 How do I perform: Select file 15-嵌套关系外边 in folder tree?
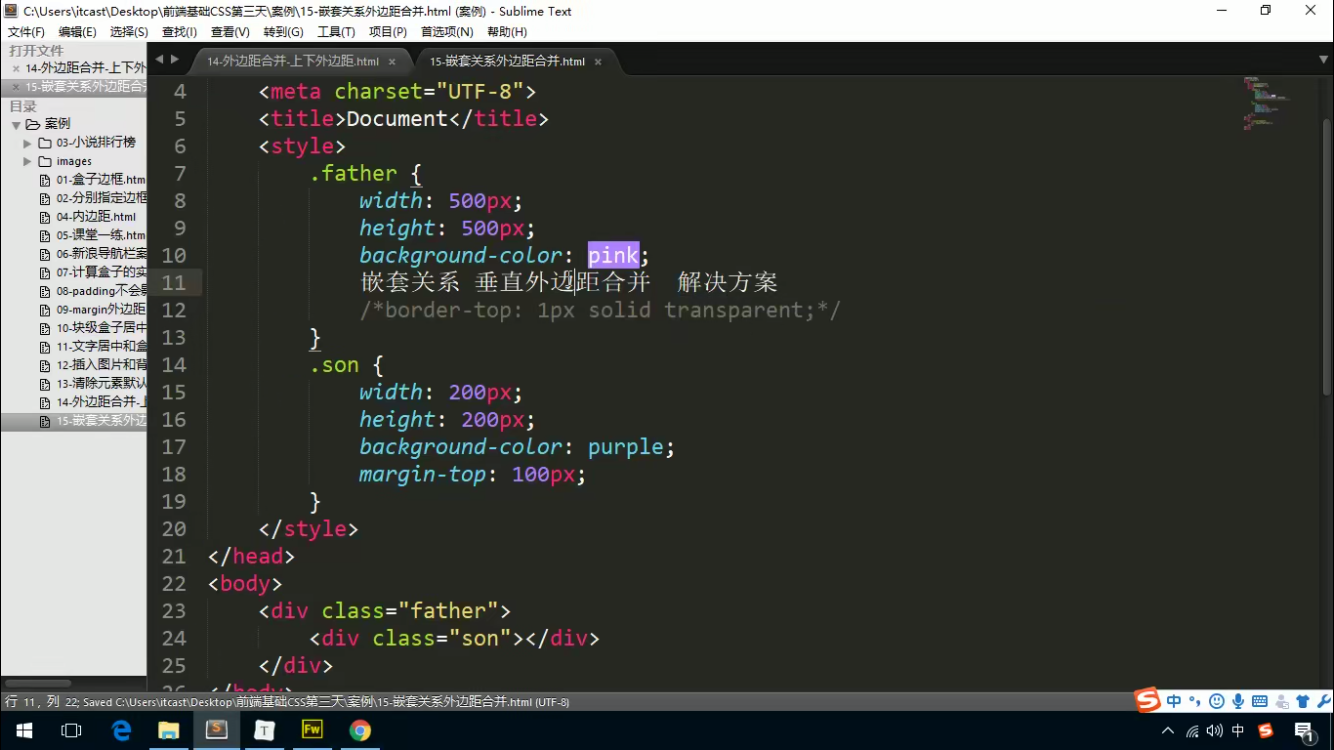click(x=101, y=421)
